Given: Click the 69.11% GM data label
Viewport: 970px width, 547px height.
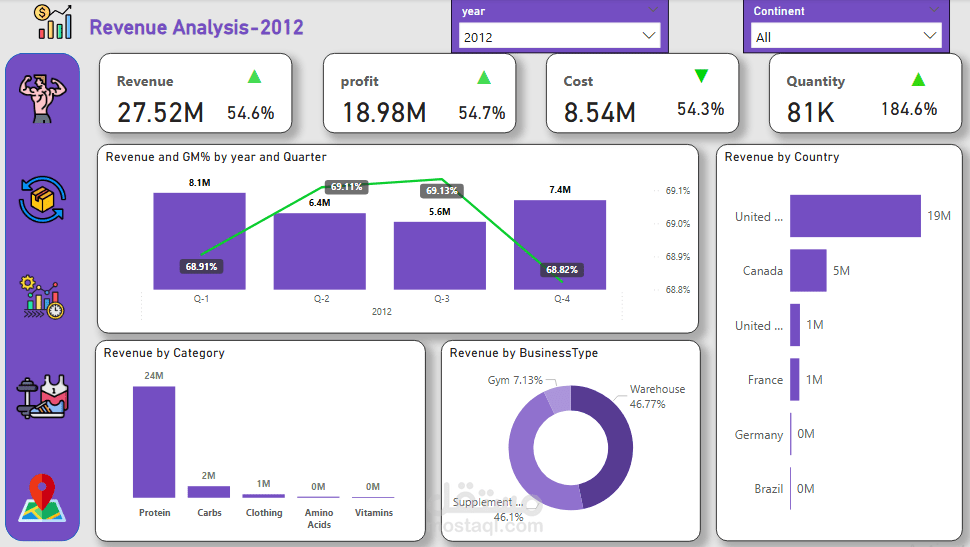Looking at the screenshot, I should pyautogui.click(x=346, y=187).
